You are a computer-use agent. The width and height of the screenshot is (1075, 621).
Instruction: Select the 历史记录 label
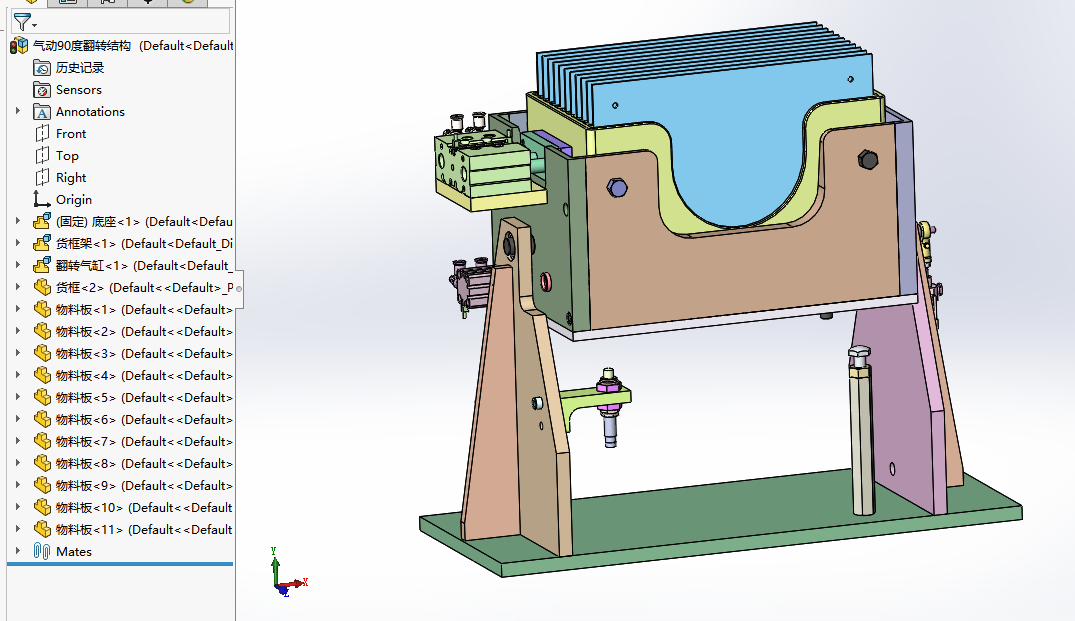tap(80, 68)
